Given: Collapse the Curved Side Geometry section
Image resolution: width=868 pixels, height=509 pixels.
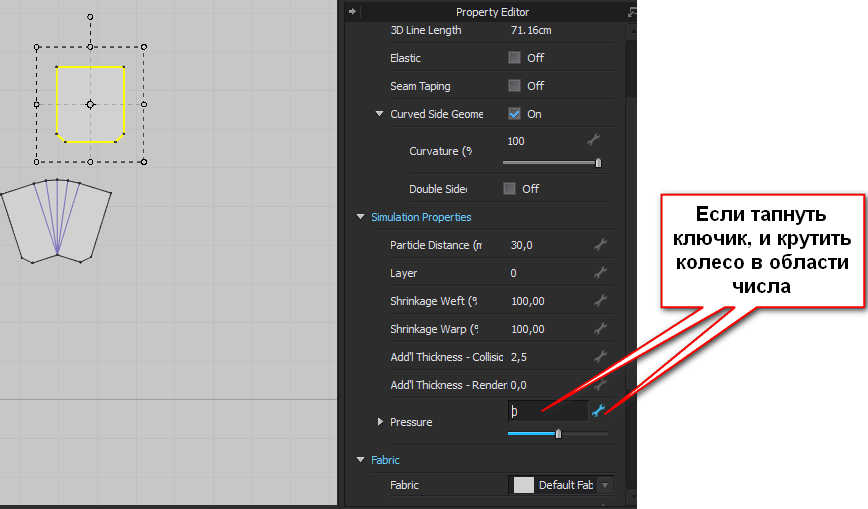Looking at the screenshot, I should [x=379, y=114].
